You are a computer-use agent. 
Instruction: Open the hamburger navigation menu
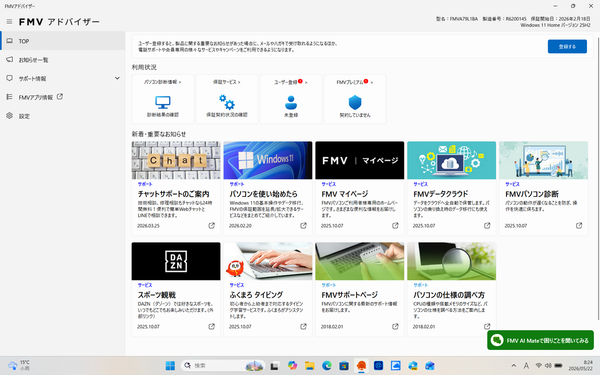(x=9, y=22)
